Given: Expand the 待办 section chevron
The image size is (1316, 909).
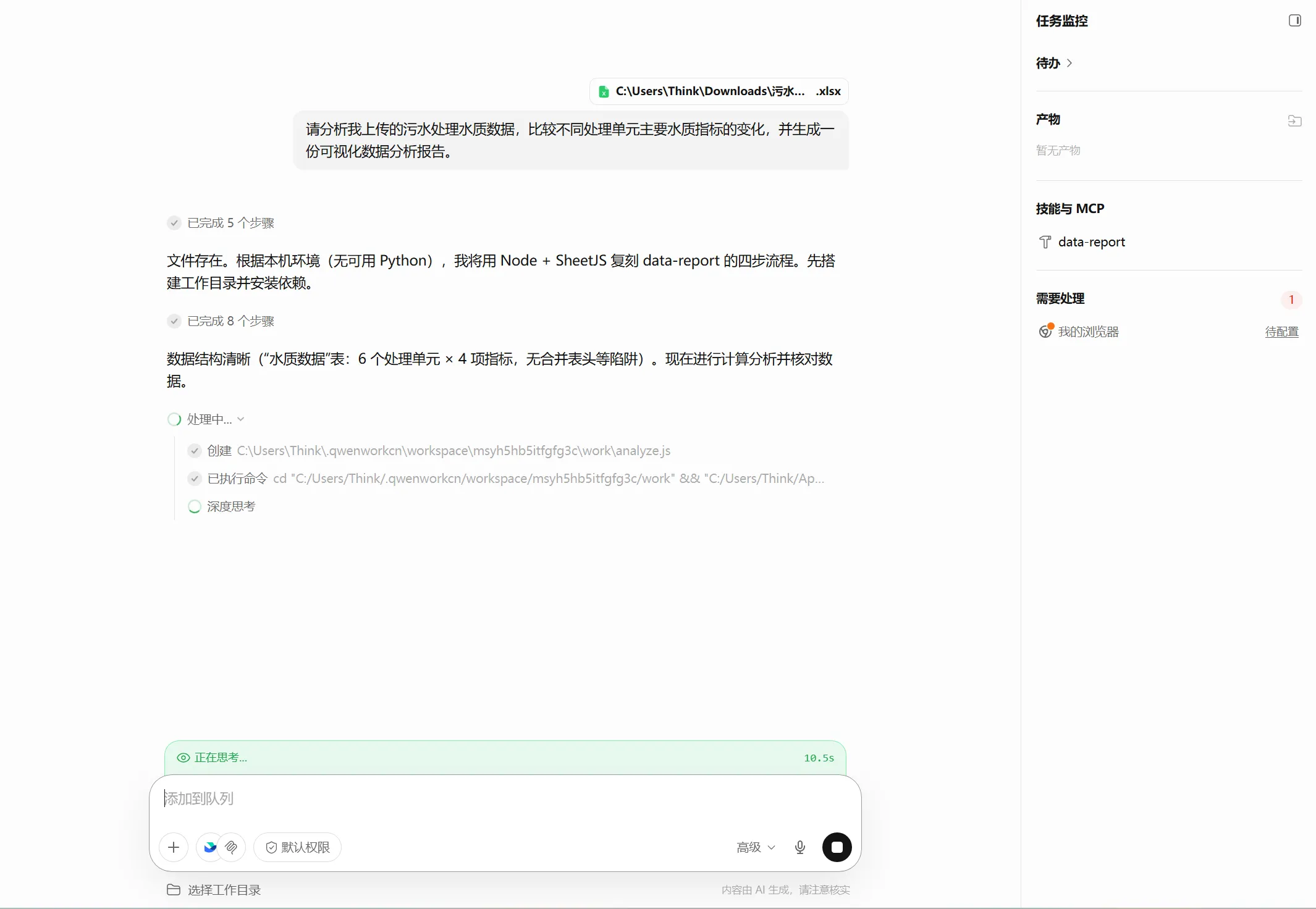Looking at the screenshot, I should coord(1069,63).
